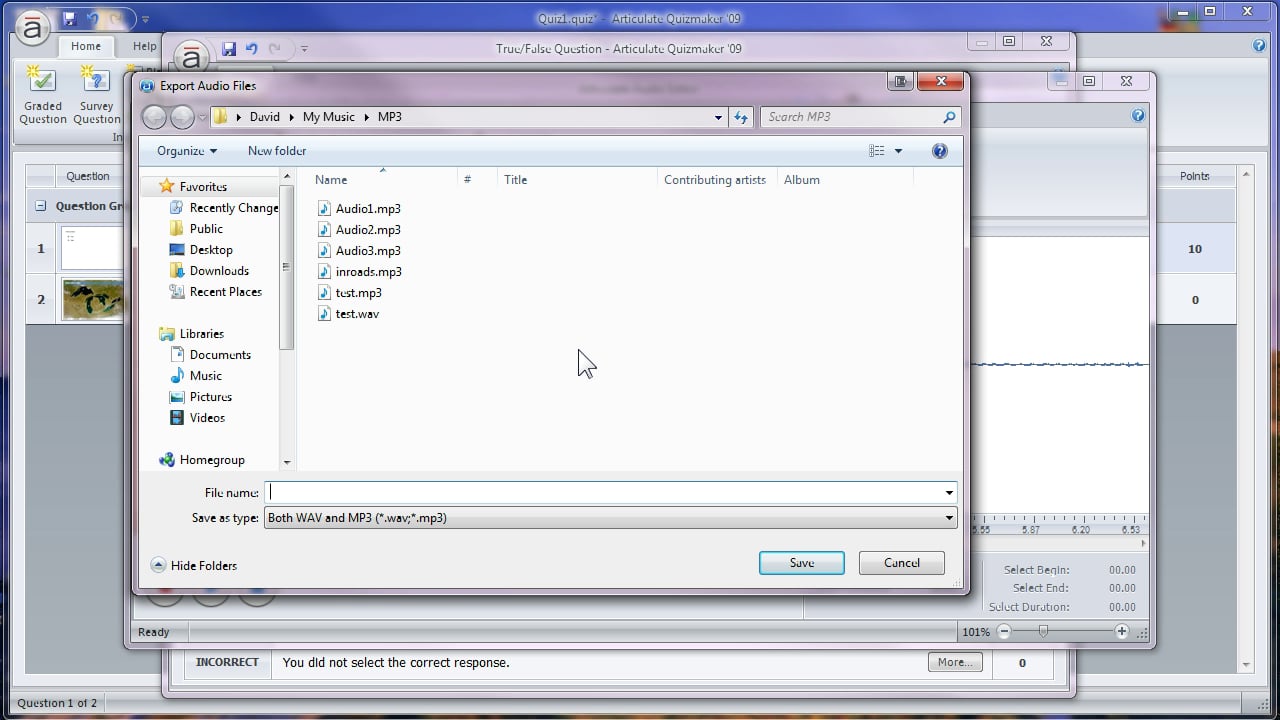1280x720 pixels.
Task: Sort files by Contributing artists column
Action: click(715, 180)
